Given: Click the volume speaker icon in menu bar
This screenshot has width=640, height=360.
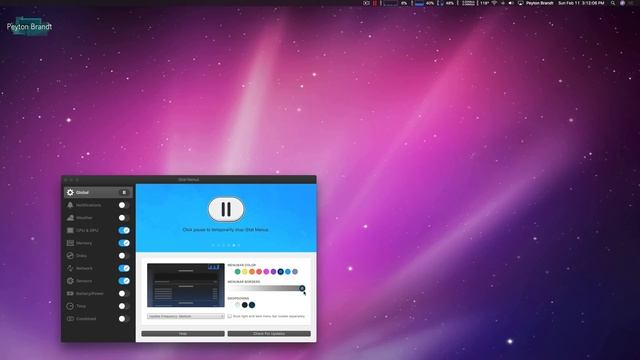Looking at the screenshot, I should (x=511, y=3).
